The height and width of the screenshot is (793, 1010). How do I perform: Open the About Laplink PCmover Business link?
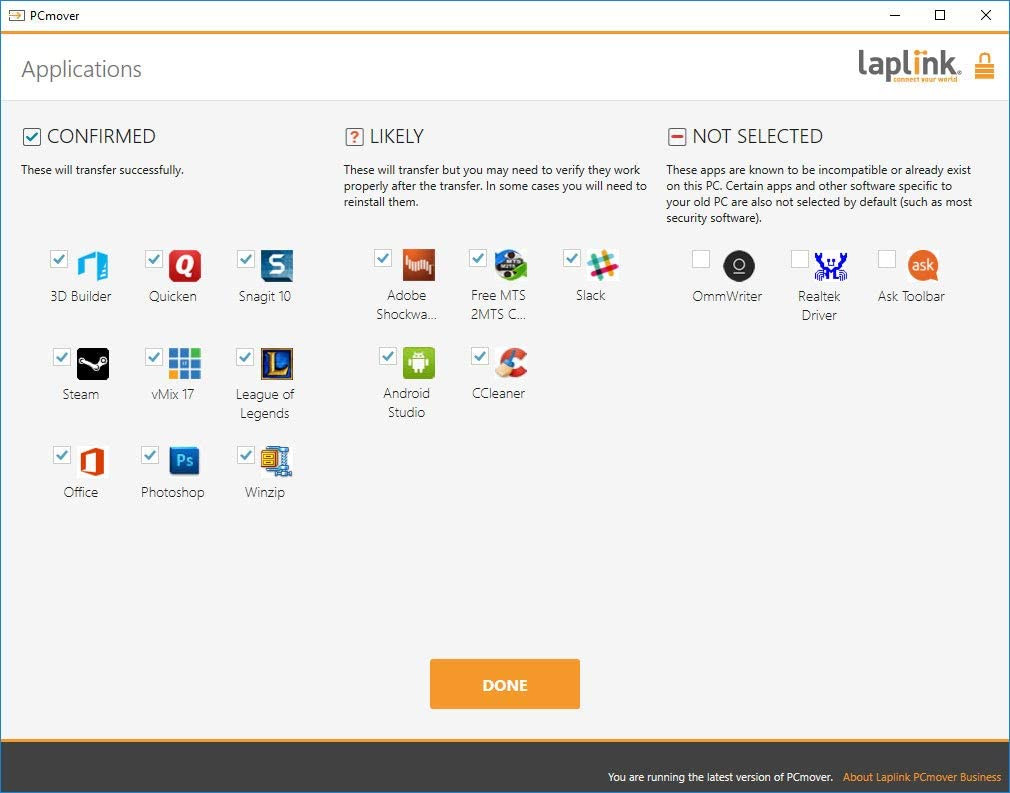coord(921,777)
